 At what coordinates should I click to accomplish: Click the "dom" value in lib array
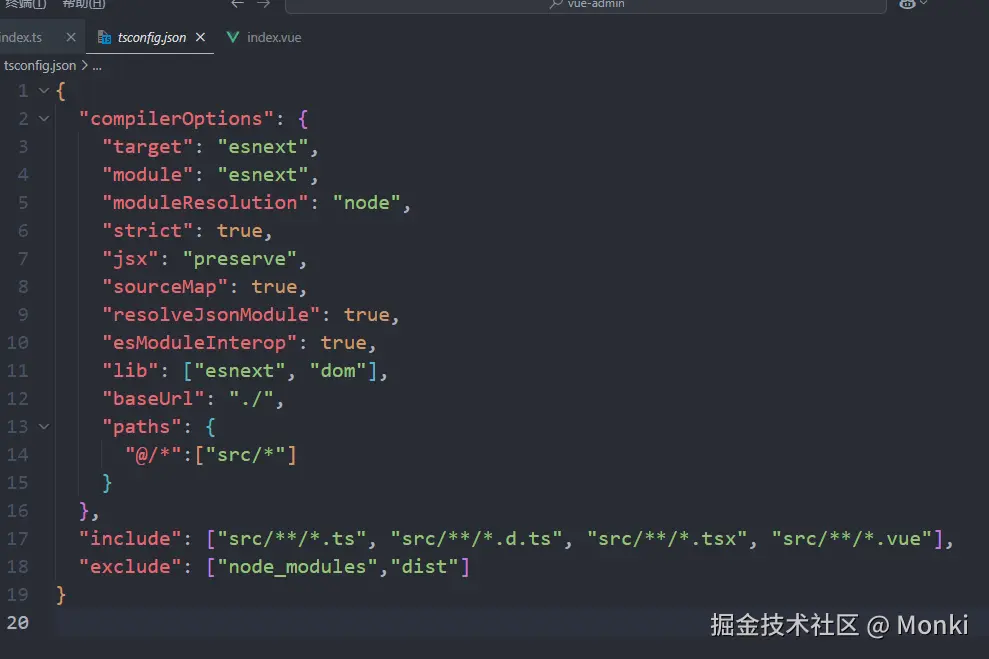pyautogui.click(x=338, y=371)
